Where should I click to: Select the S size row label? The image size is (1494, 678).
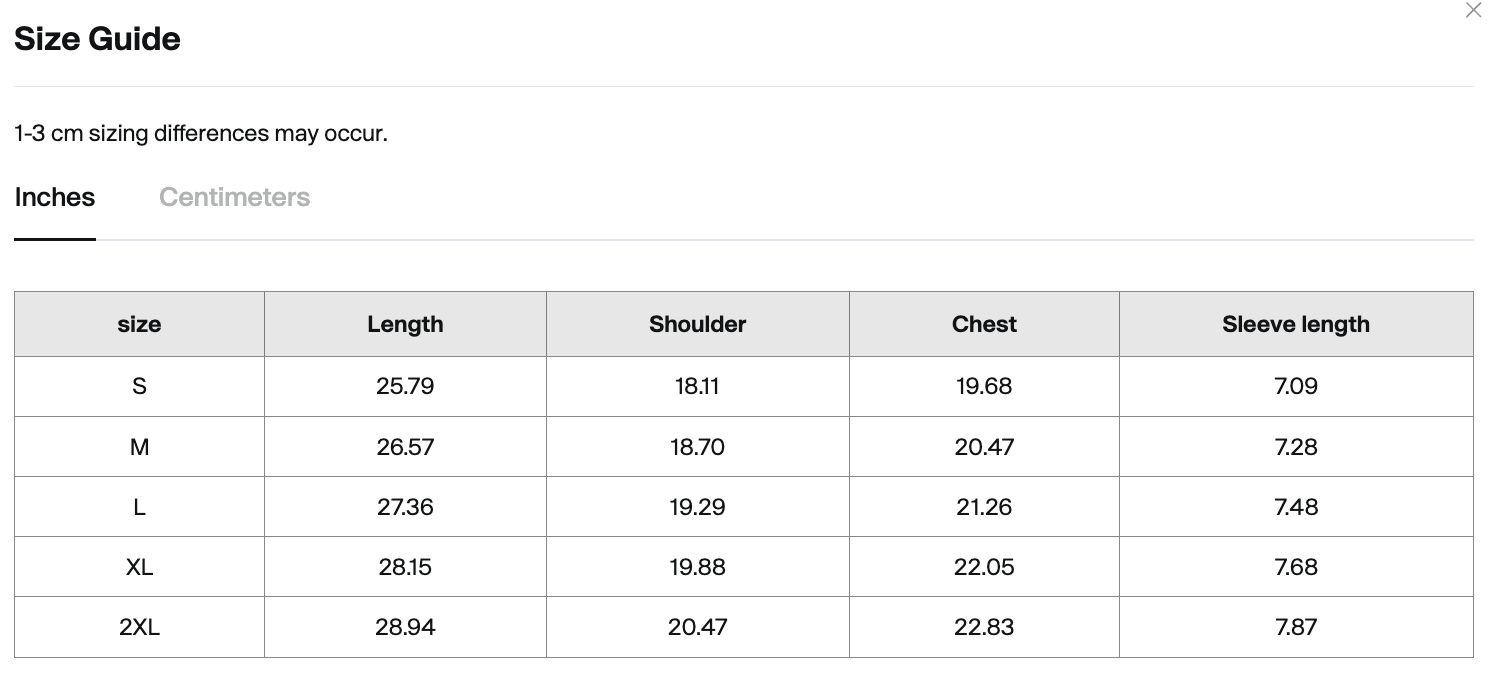tap(139, 386)
